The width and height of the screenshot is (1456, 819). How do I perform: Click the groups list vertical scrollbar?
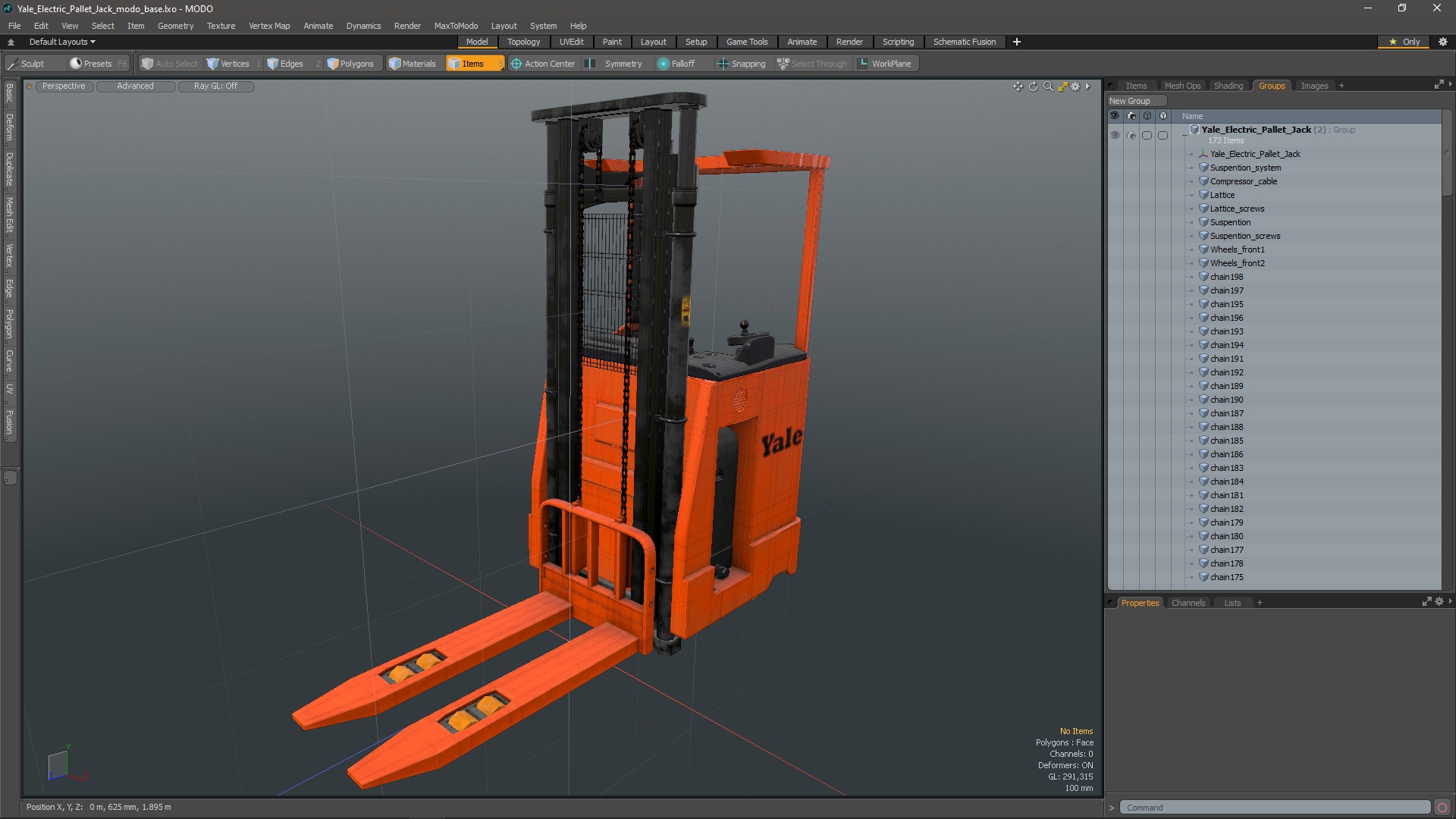click(x=1447, y=154)
